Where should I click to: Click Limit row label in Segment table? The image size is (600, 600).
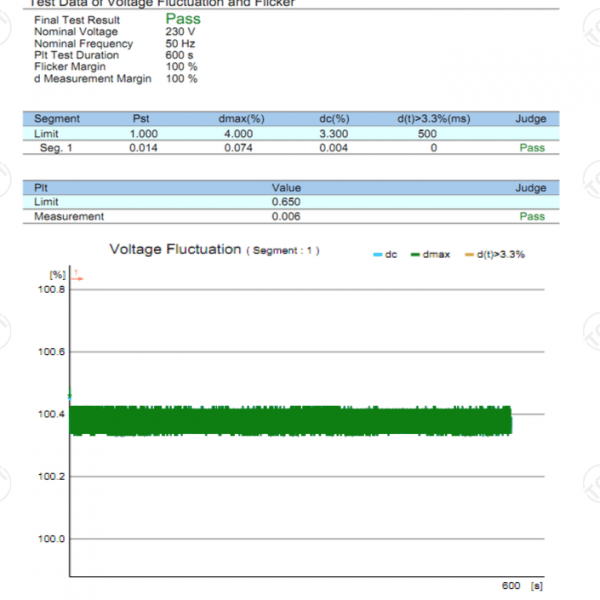tap(46, 134)
